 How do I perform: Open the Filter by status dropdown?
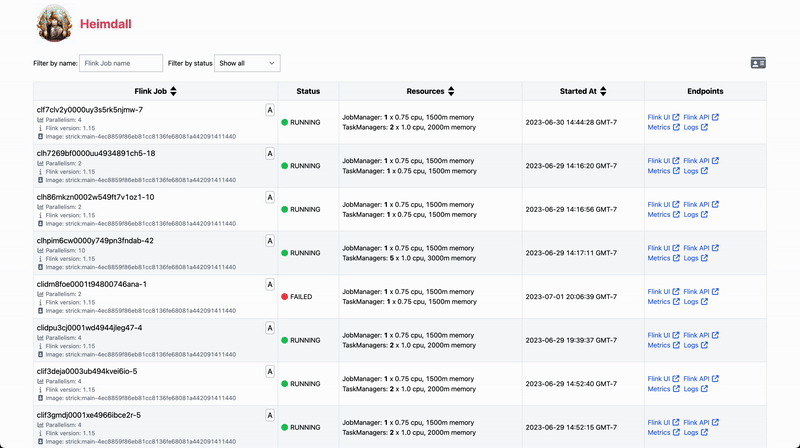pos(247,63)
